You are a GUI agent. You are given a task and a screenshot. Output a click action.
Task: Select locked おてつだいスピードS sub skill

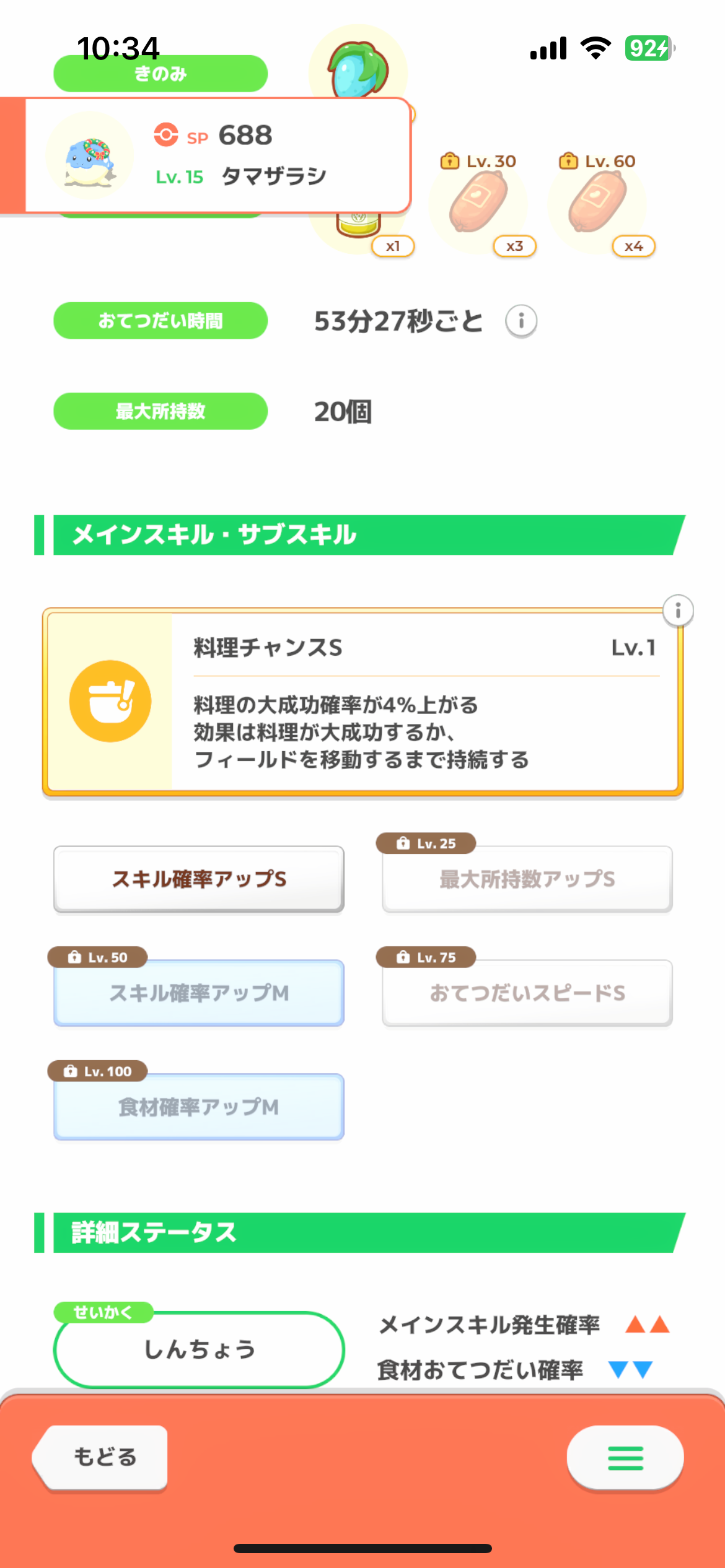click(527, 993)
